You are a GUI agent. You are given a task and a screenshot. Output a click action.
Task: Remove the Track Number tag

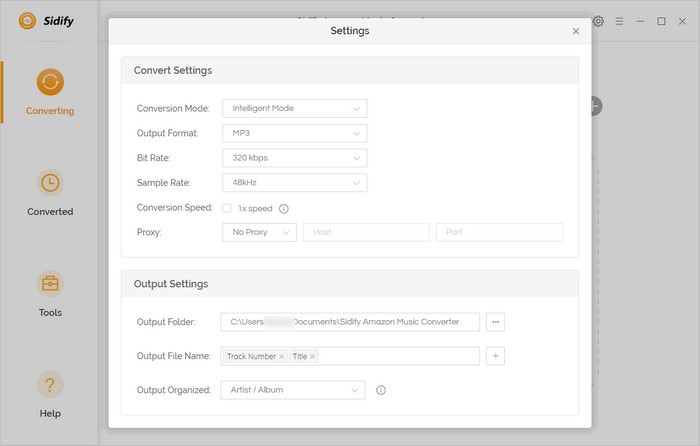(x=281, y=356)
